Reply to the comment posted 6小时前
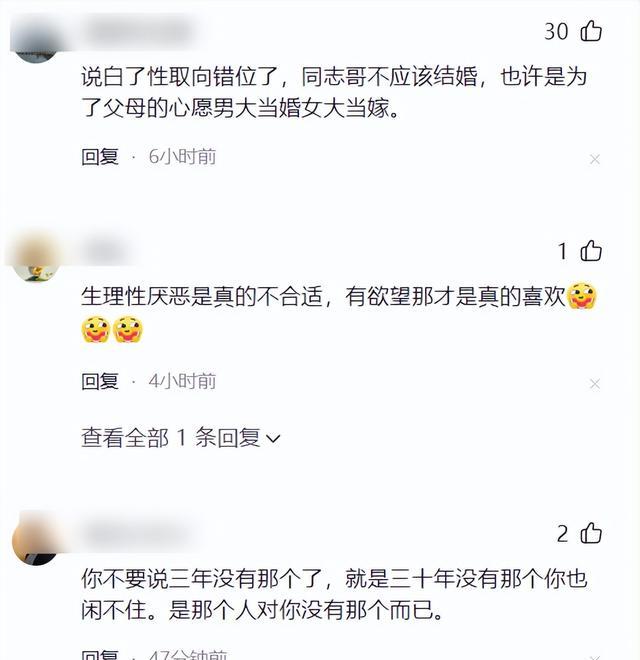 coord(100,157)
